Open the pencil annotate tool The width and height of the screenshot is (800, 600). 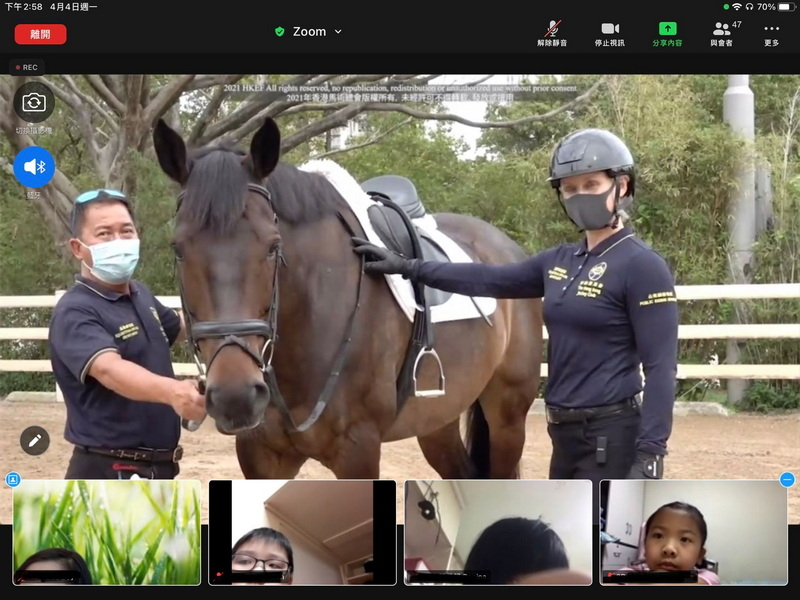click(35, 440)
